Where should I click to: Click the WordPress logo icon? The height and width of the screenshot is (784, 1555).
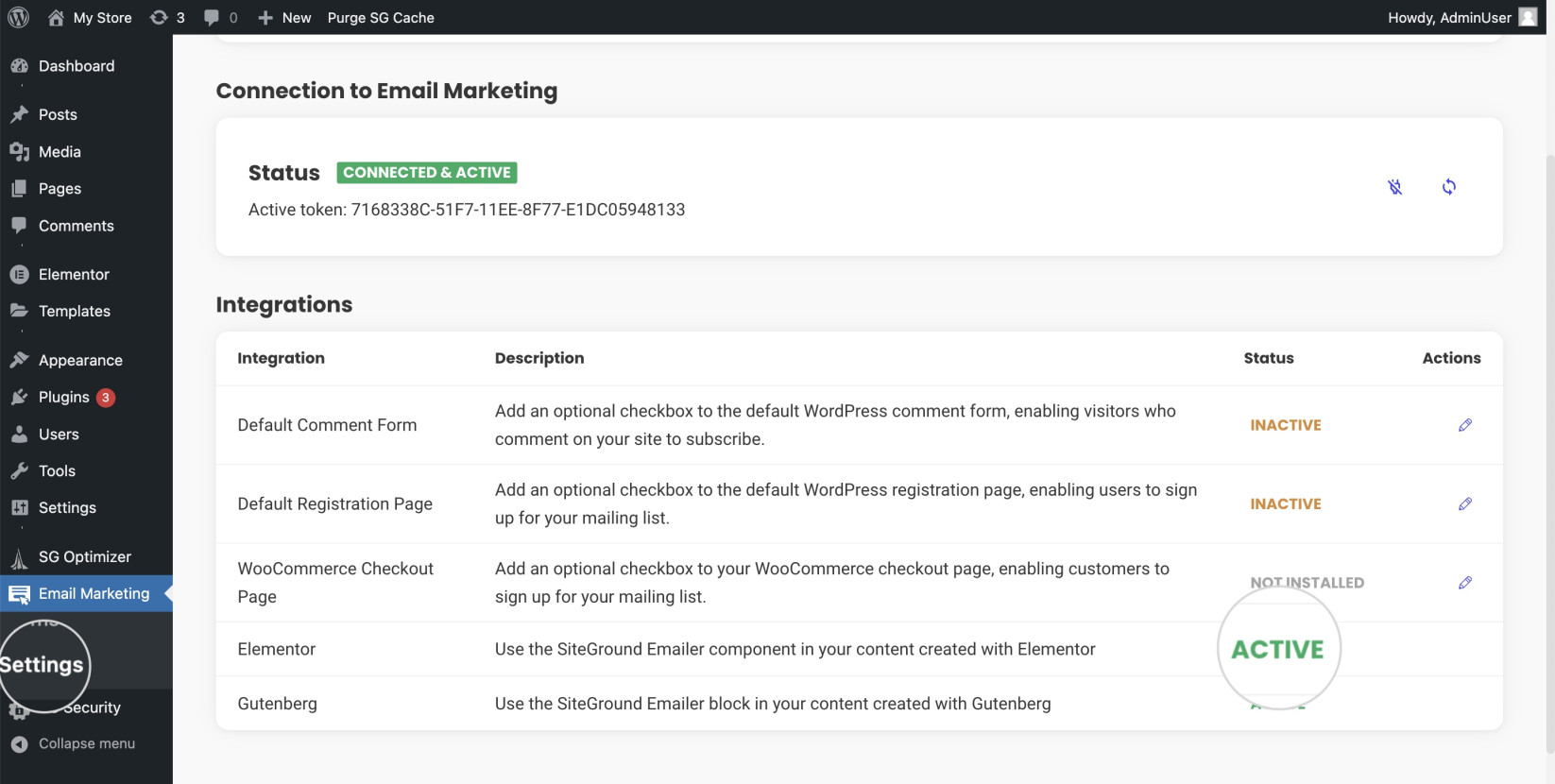(x=19, y=17)
